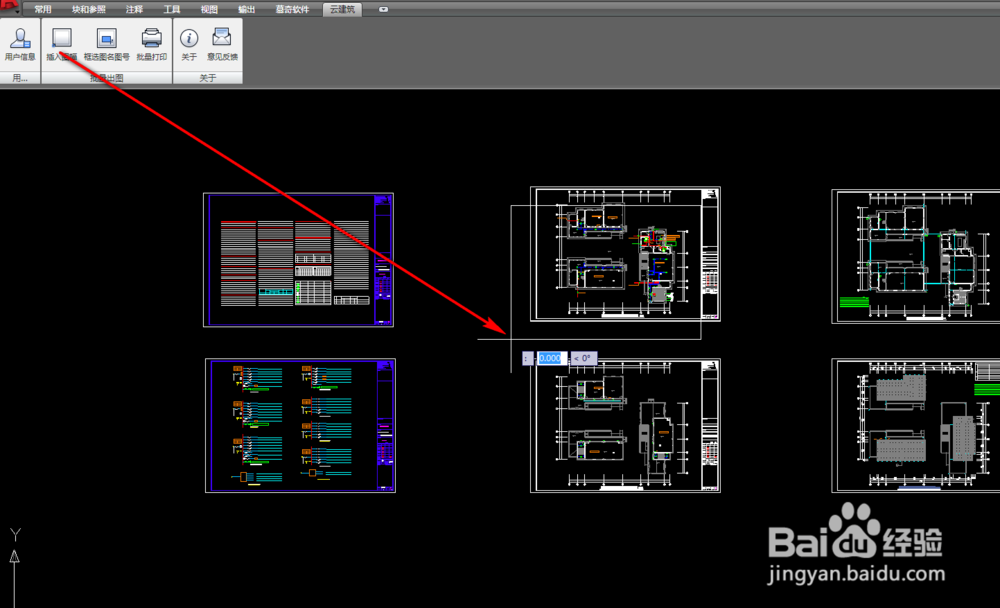Switch to the 输出 ribbon tab

pos(246,10)
